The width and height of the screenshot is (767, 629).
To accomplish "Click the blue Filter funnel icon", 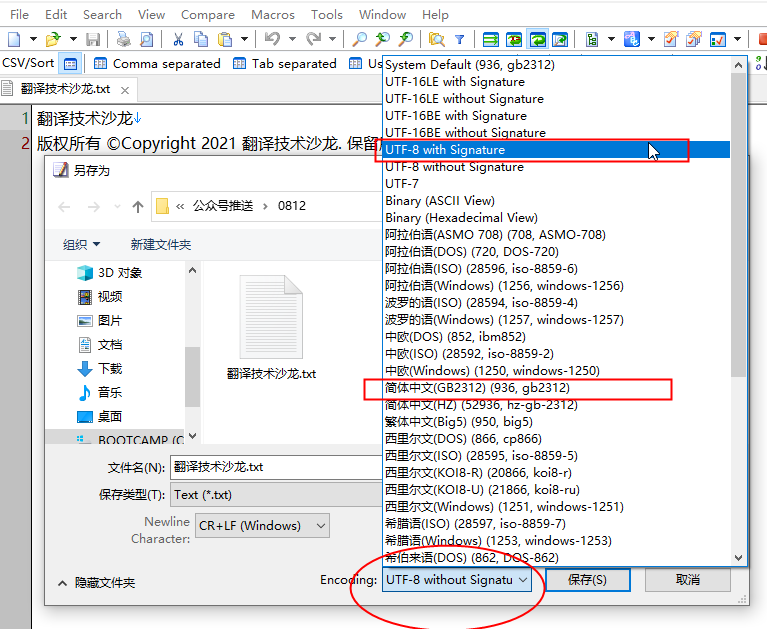I will tap(459, 39).
